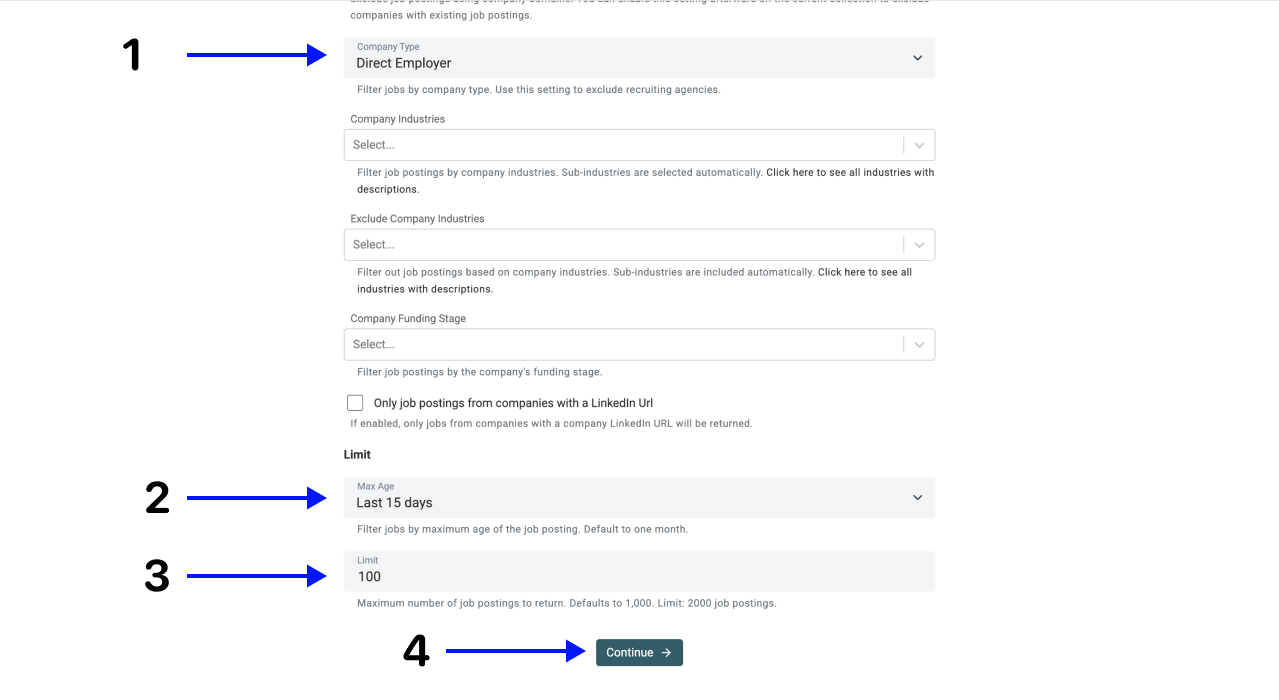The height and width of the screenshot is (700, 1279).
Task: Open 'Click here' link under Exclude Company Industries
Action: 842,272
